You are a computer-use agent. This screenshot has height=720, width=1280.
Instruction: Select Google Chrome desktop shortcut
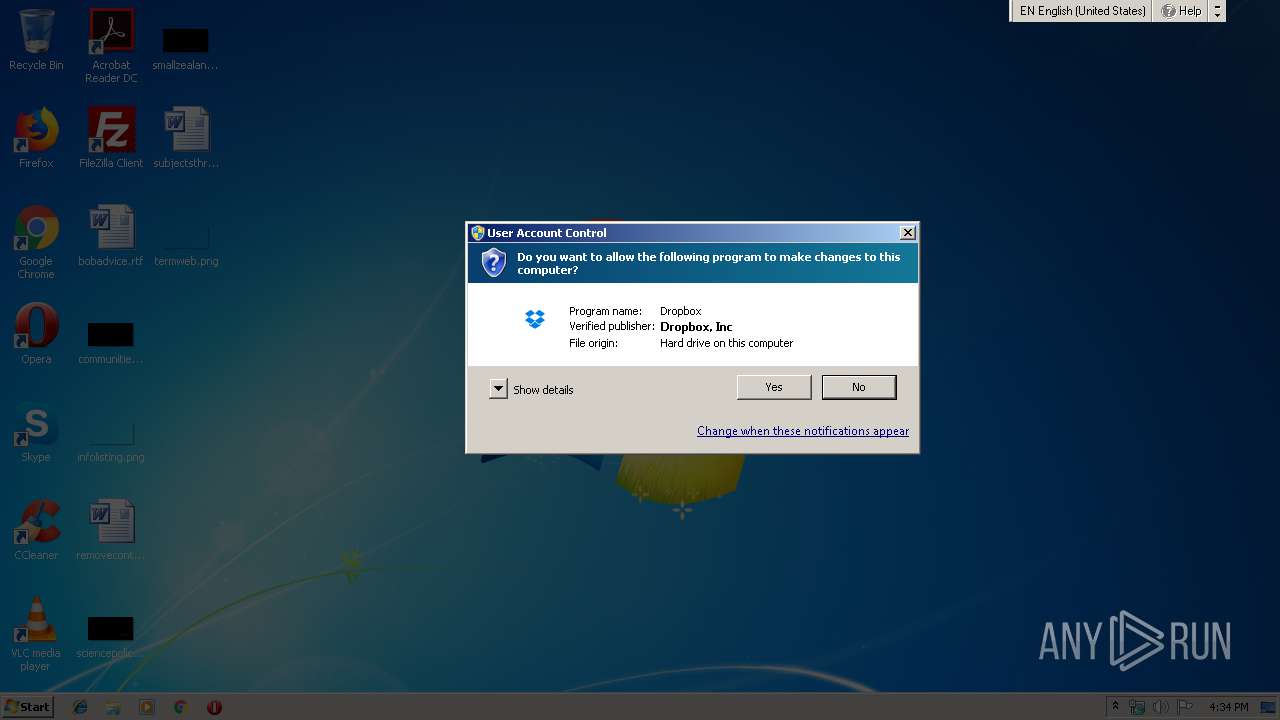pyautogui.click(x=36, y=242)
